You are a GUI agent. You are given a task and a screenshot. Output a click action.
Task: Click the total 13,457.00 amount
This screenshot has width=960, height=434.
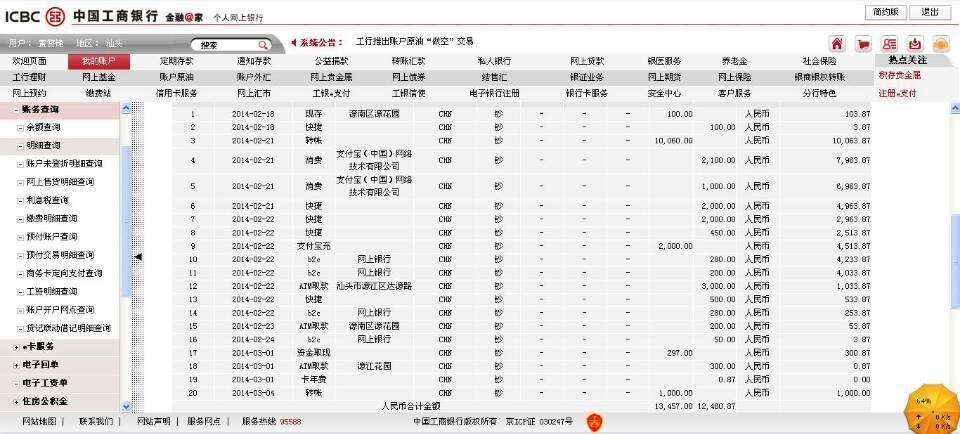point(673,406)
